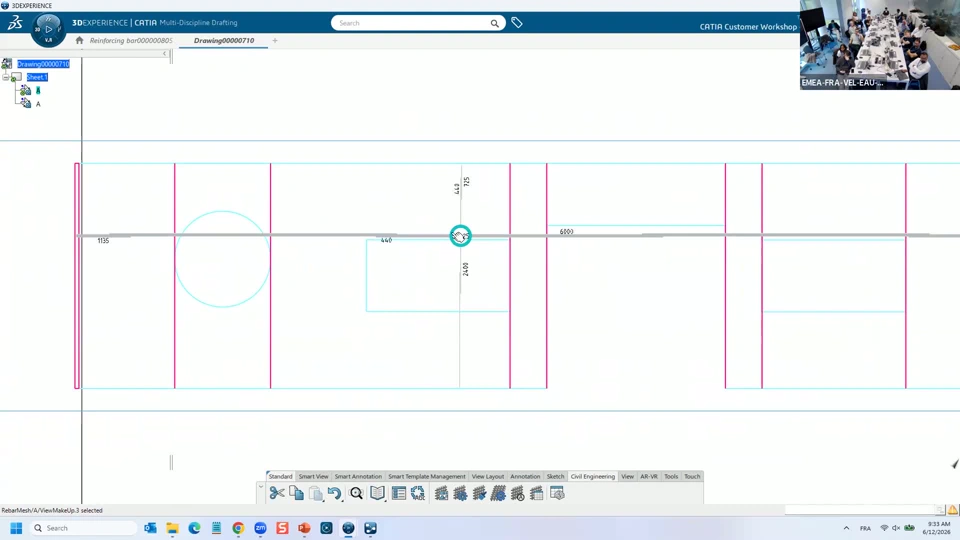The image size is (960, 540).
Task: Click the 3DS logo icon
Action: click(x=15, y=23)
